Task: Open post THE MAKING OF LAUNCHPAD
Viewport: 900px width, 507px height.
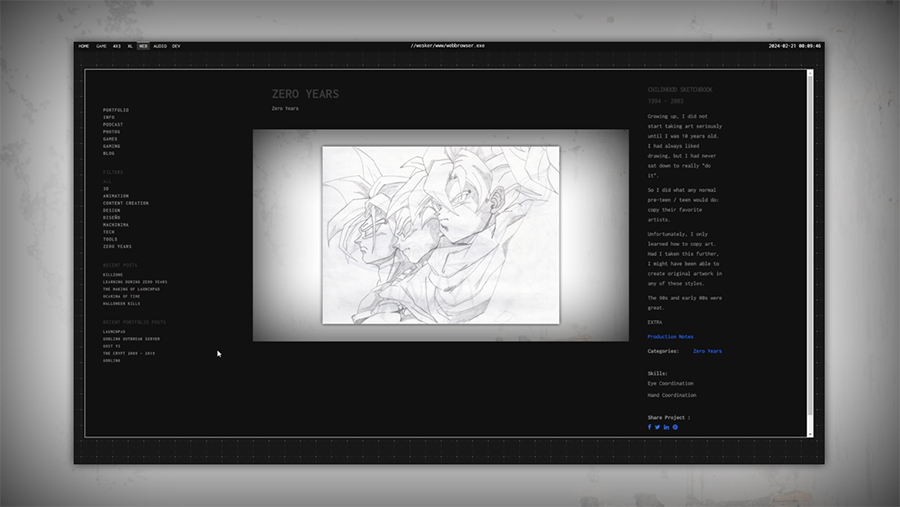Action: point(131,289)
